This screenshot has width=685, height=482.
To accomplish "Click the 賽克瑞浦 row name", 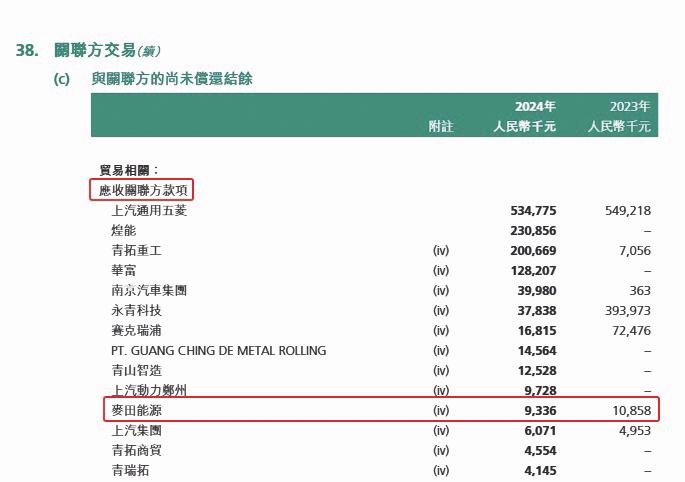I will pos(136,331).
